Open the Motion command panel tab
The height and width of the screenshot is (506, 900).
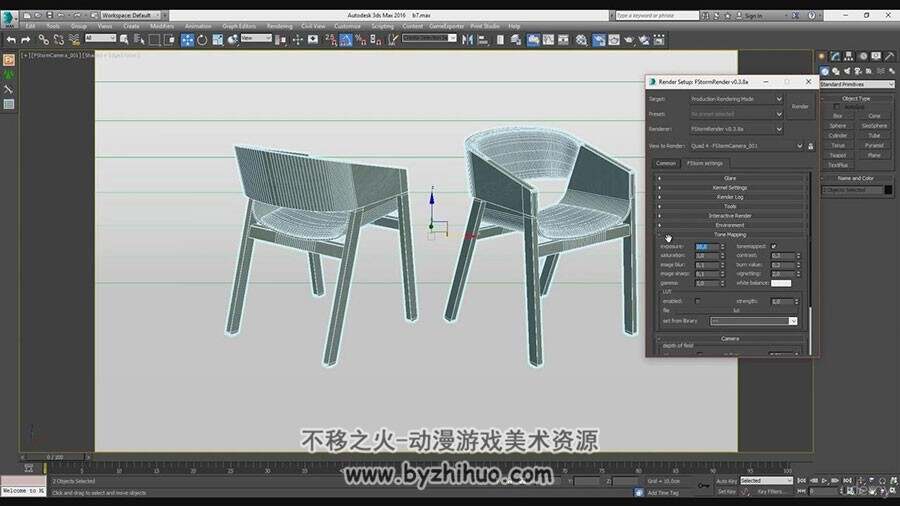click(863, 56)
